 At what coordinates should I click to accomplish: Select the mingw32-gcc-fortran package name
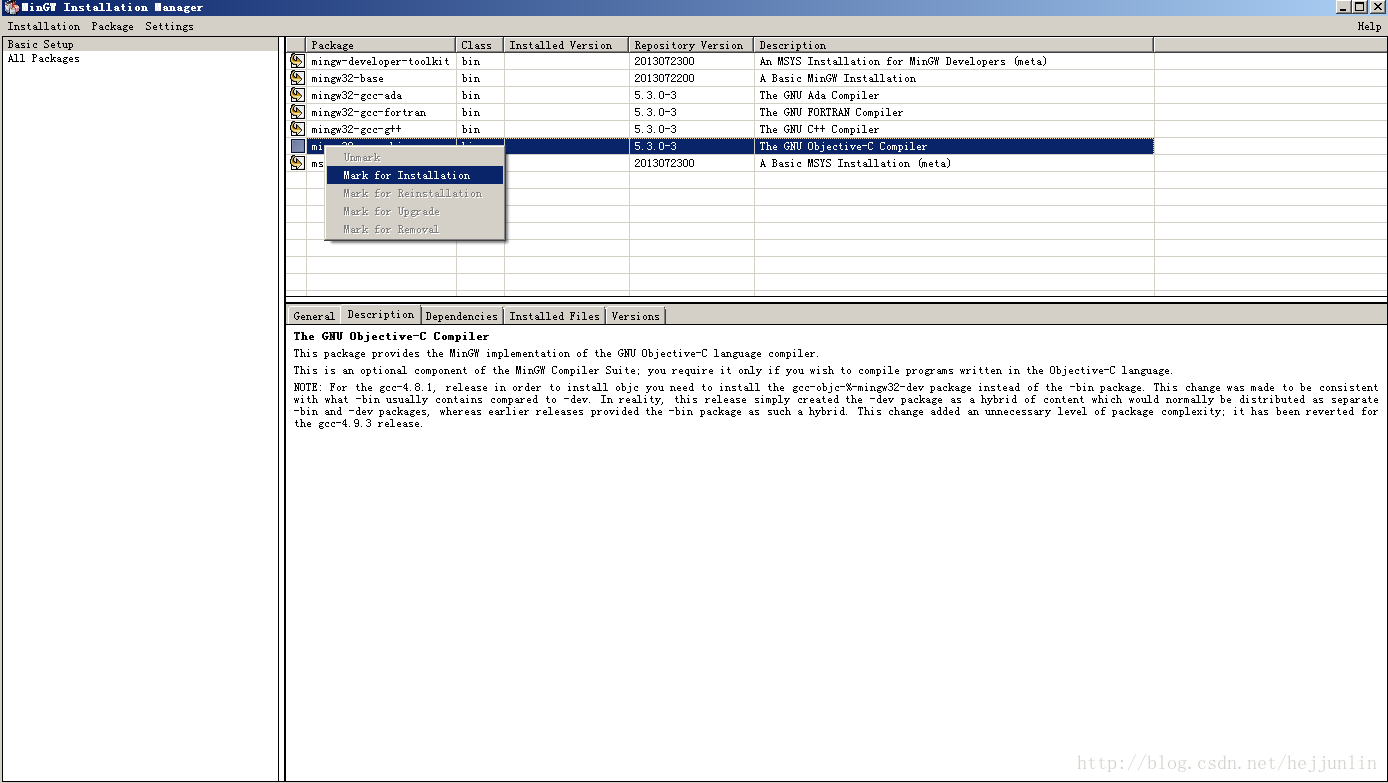pos(368,112)
